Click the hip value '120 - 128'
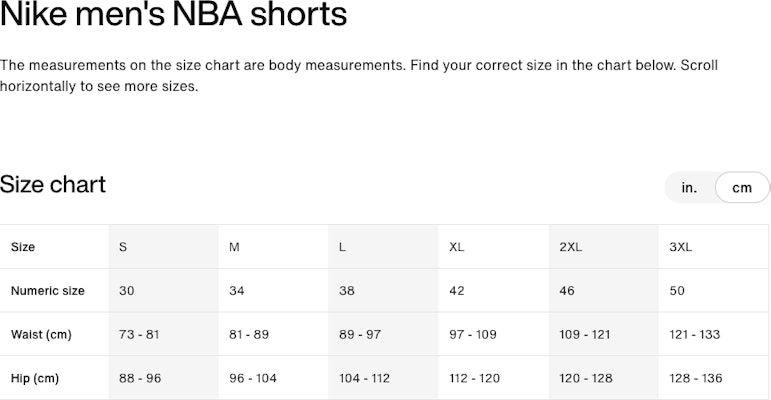 585,378
